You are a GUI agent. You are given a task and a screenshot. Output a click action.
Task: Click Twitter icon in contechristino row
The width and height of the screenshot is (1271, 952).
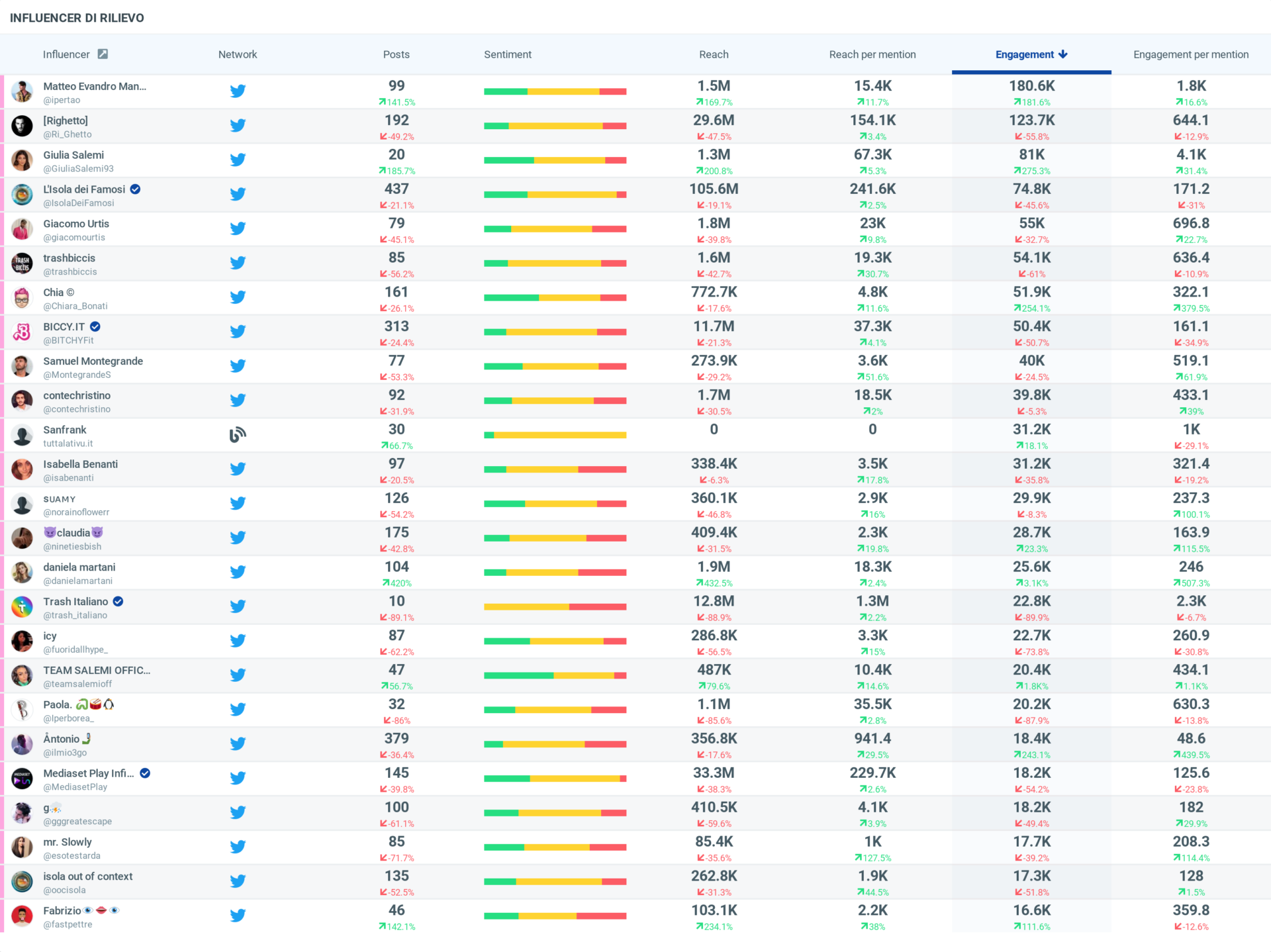pyautogui.click(x=238, y=401)
